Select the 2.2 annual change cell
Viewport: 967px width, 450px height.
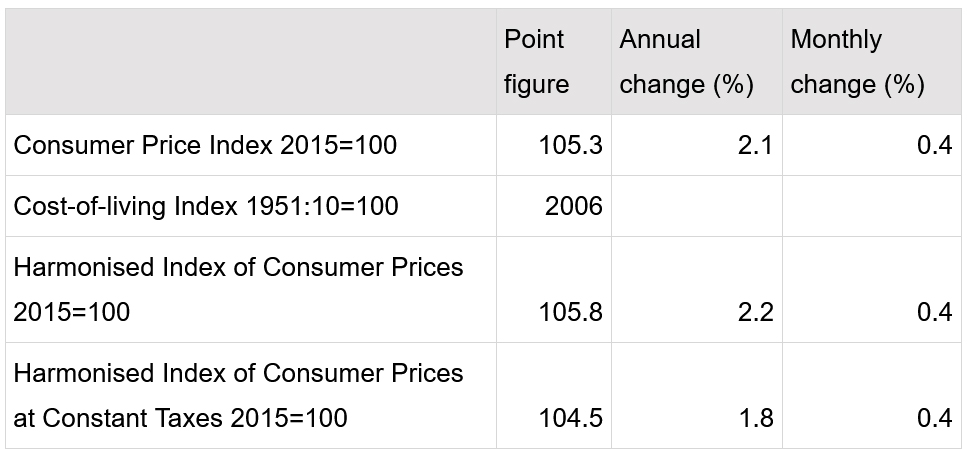[x=697, y=290]
